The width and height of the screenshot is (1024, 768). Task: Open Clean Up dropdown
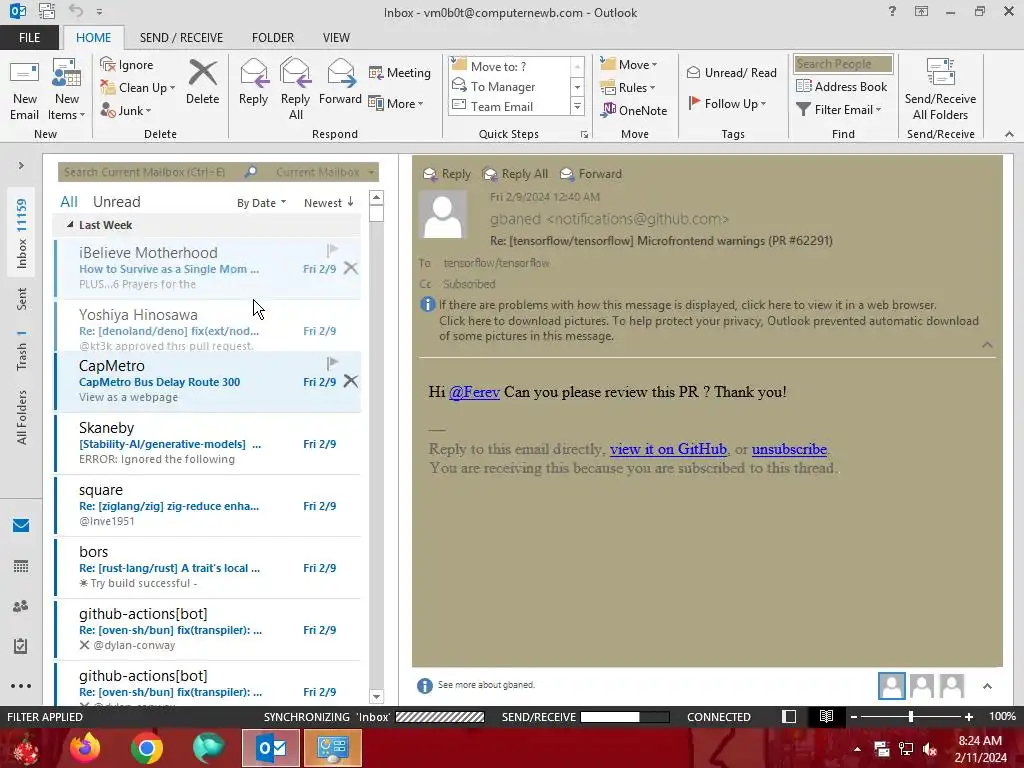coord(138,88)
